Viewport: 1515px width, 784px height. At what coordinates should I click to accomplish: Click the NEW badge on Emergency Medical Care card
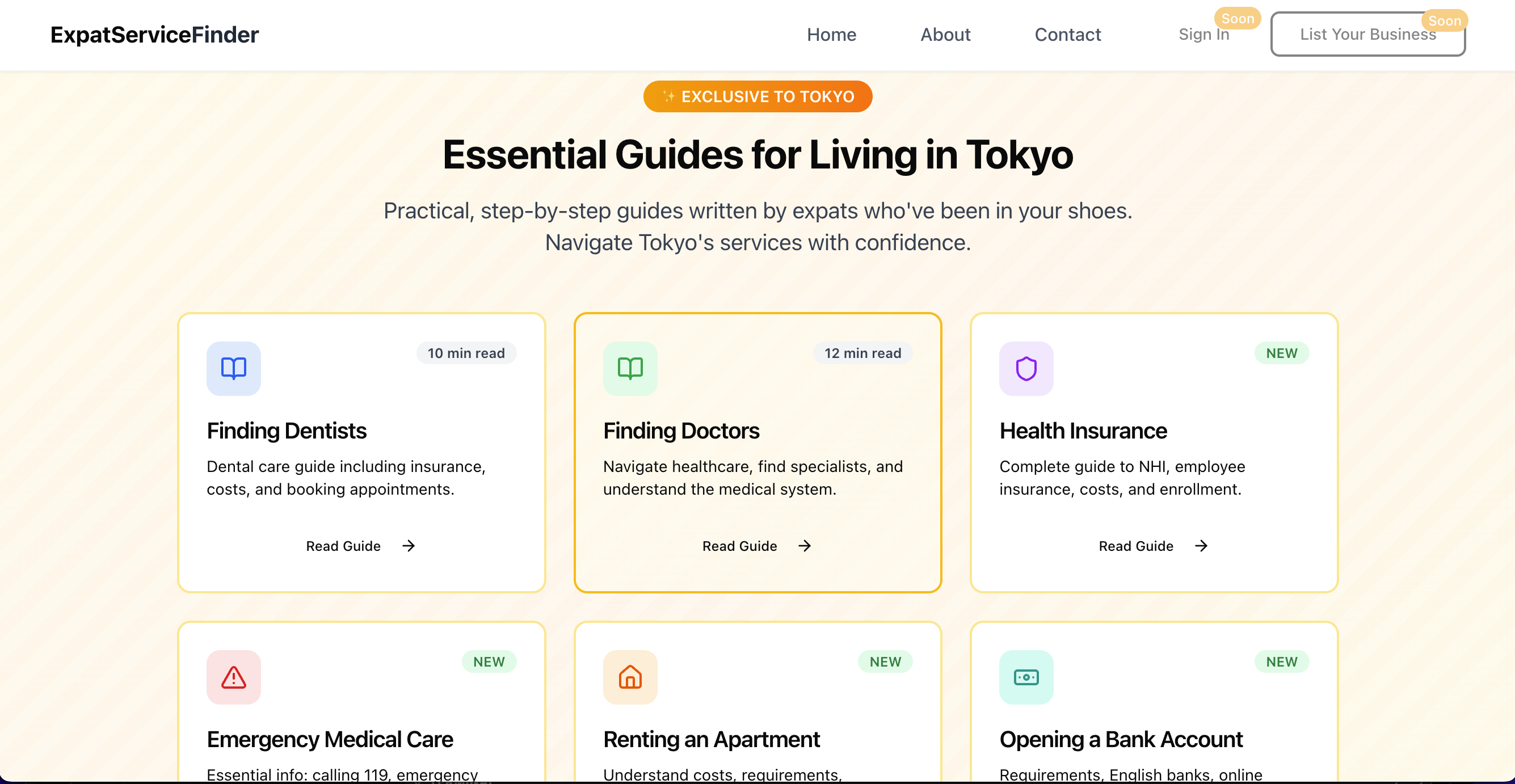point(489,661)
